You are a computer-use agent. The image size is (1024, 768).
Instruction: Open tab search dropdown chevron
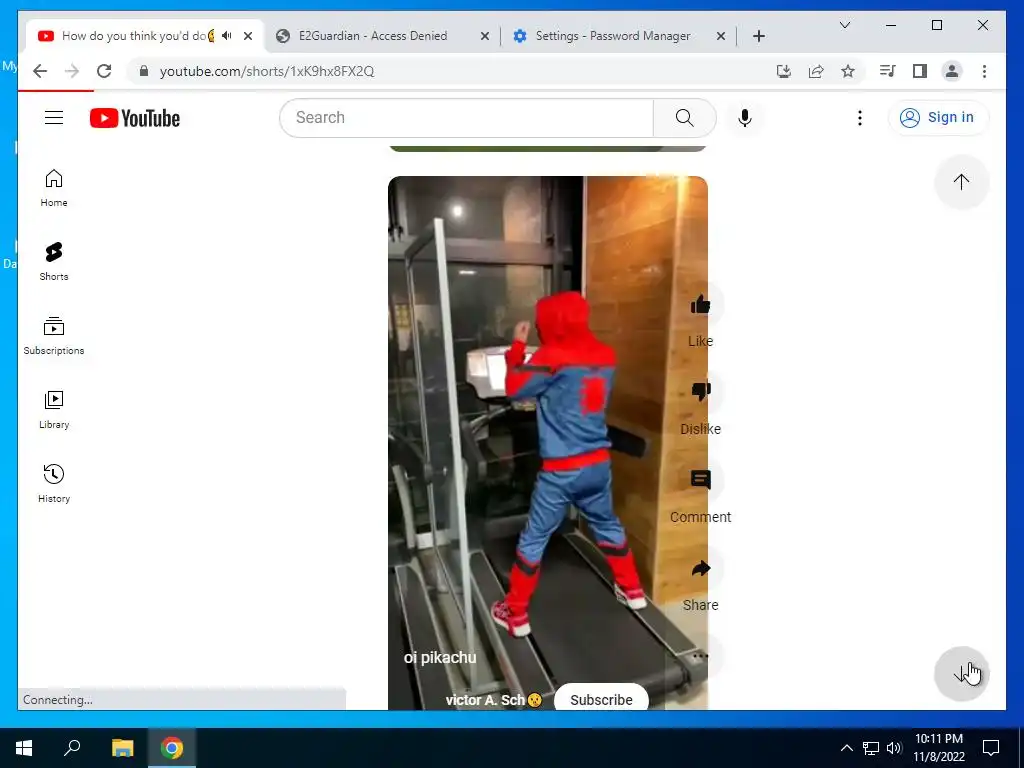pos(844,25)
